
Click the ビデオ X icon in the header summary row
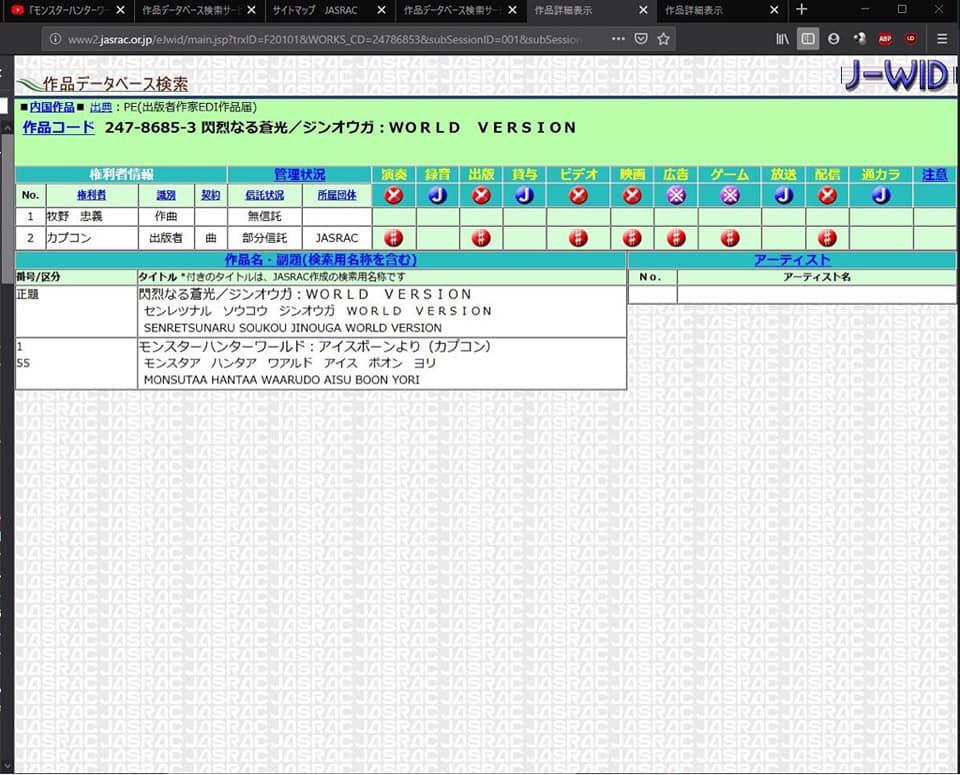tap(578, 195)
